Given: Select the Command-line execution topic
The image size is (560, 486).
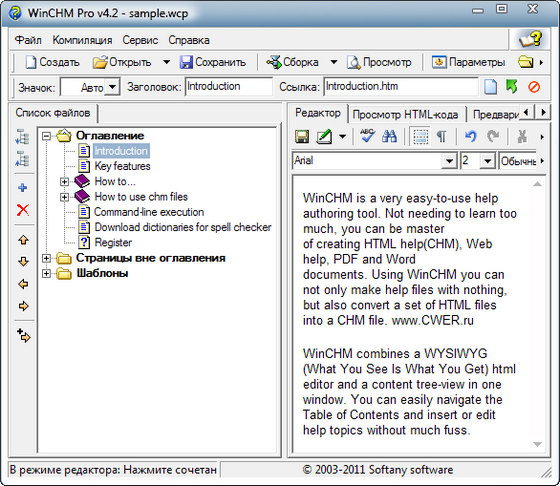Looking at the screenshot, I should 149,212.
